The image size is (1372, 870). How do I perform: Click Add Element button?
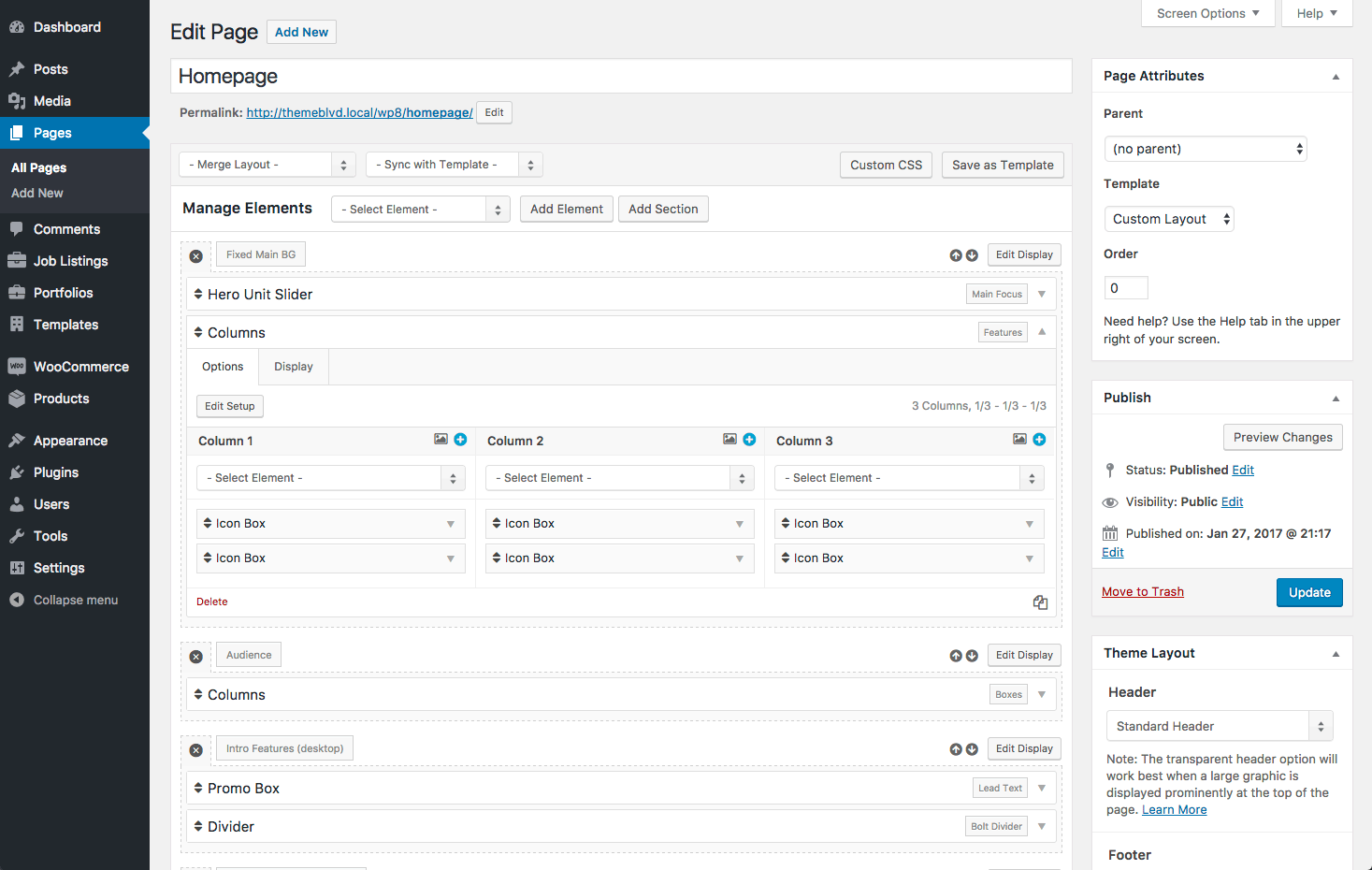567,209
